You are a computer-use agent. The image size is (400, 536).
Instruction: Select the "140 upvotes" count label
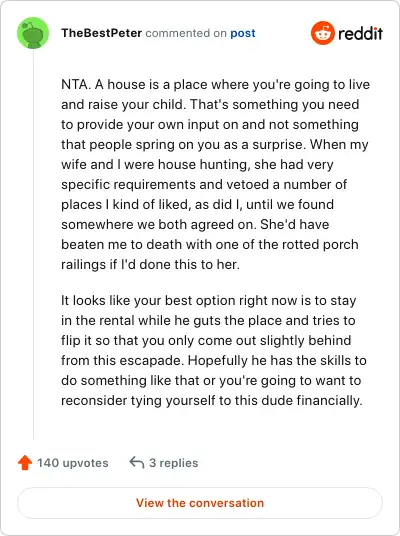[72, 463]
